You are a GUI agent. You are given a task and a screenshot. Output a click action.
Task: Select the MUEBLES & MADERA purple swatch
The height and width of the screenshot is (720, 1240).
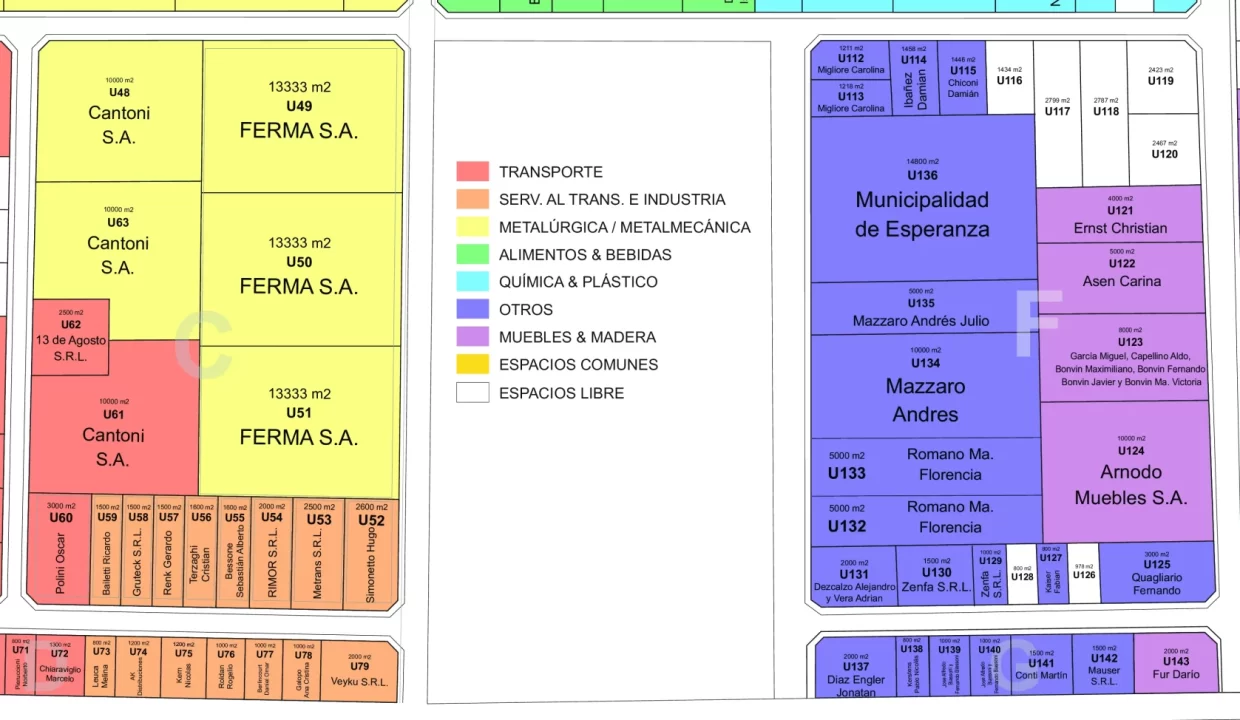[x=472, y=337]
